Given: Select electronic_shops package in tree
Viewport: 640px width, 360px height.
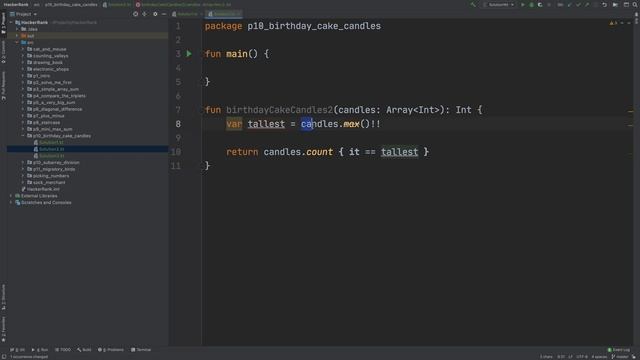Looking at the screenshot, I should 51,69.
